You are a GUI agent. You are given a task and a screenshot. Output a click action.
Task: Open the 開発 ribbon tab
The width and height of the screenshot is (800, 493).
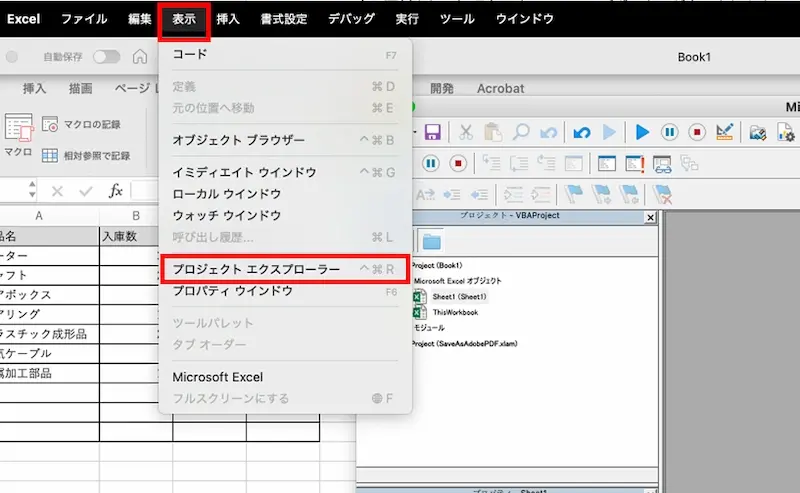tap(442, 88)
